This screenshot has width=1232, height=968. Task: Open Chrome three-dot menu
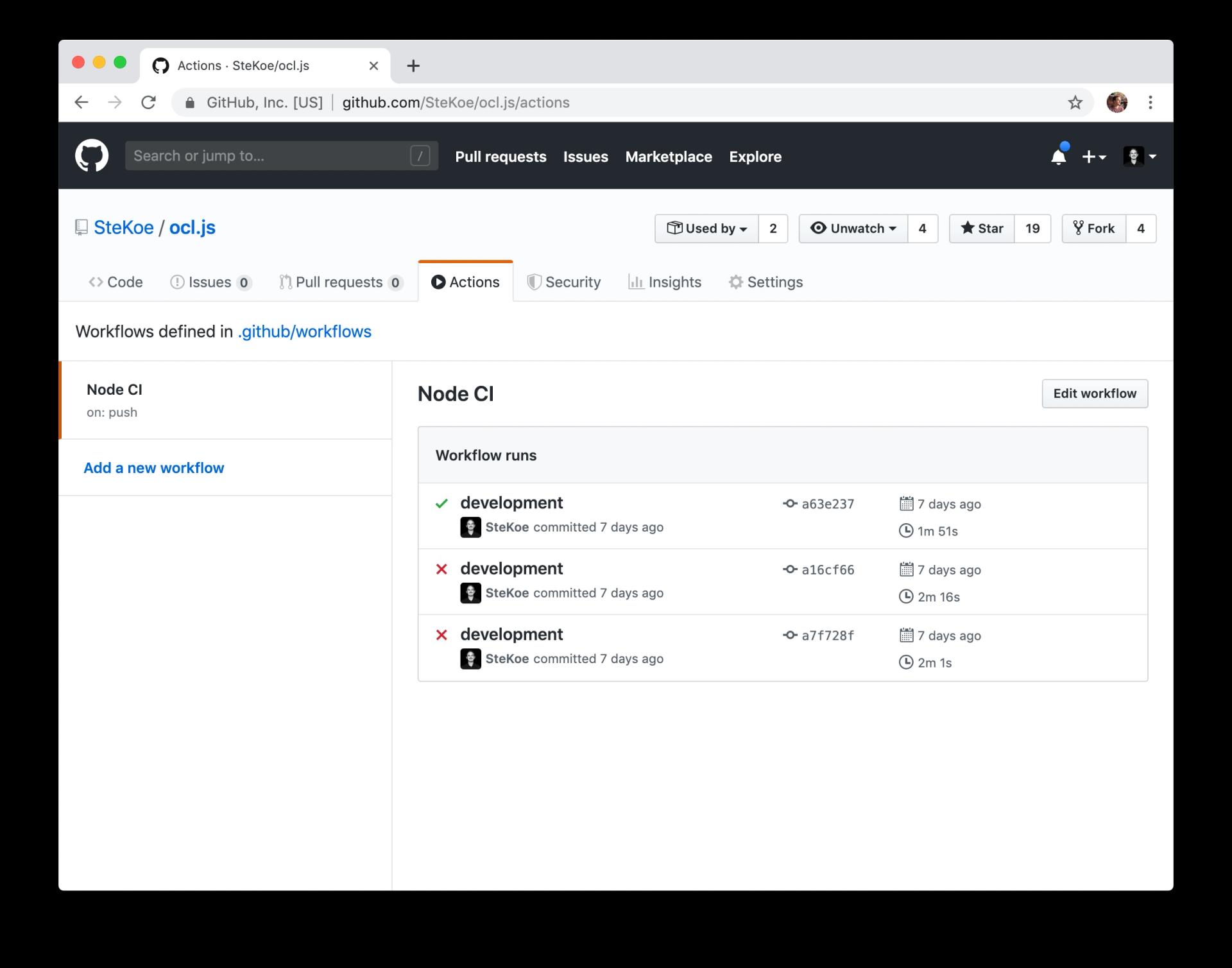[1150, 103]
